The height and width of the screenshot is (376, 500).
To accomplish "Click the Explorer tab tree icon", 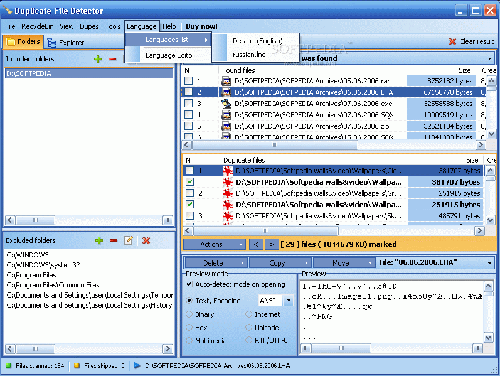I will coord(51,42).
